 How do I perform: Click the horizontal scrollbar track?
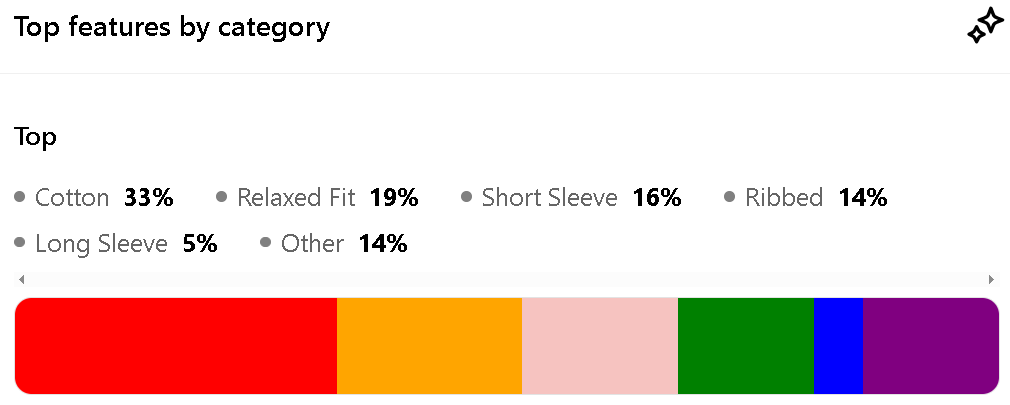coord(506,279)
